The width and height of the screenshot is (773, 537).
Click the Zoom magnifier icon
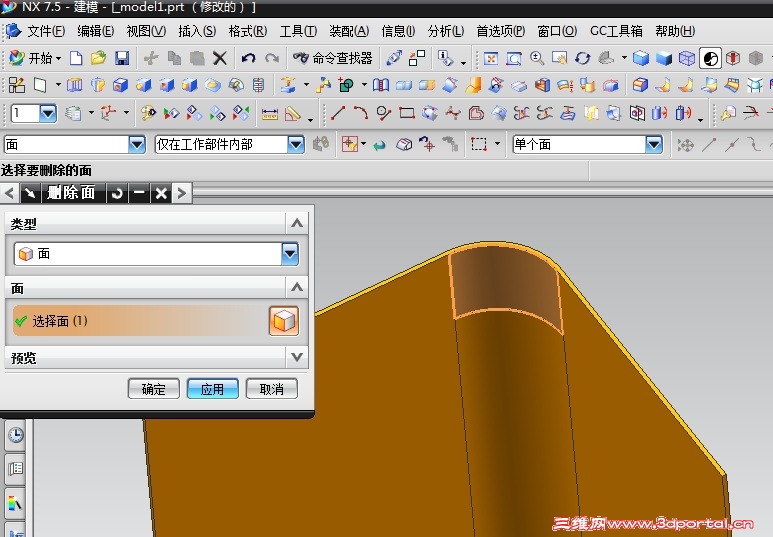(536, 59)
